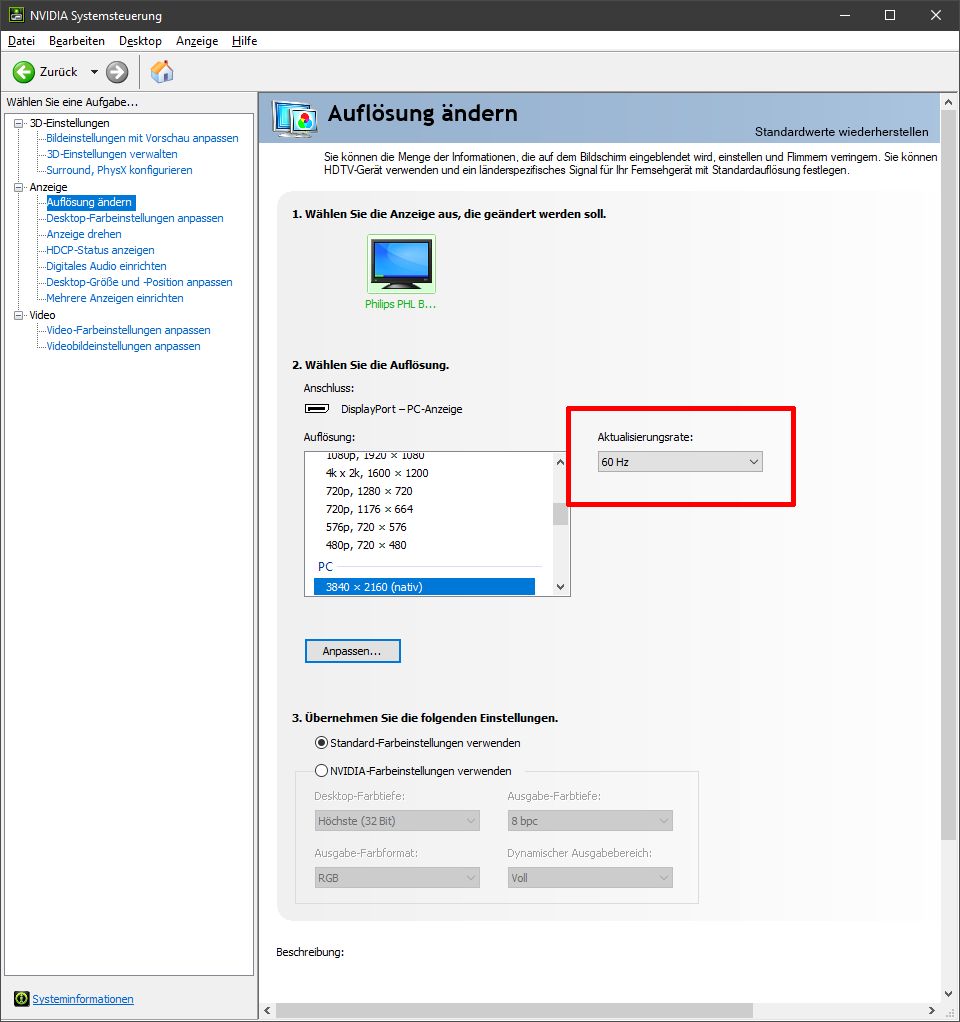Image resolution: width=960 pixels, height=1022 pixels.
Task: Maximize the NVIDIA Systemsteuerung window
Action: (890, 15)
